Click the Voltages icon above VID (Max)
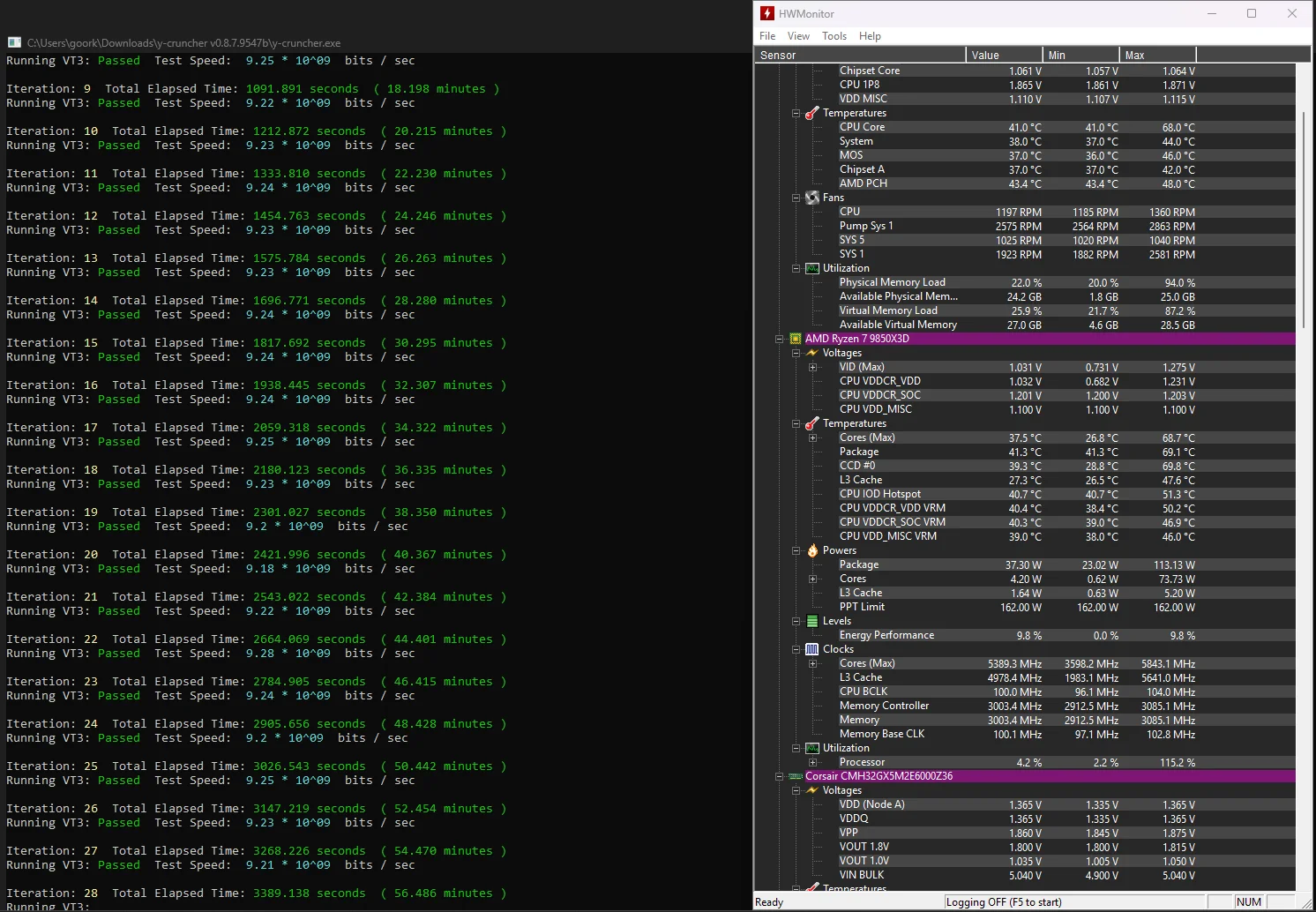 pos(812,353)
